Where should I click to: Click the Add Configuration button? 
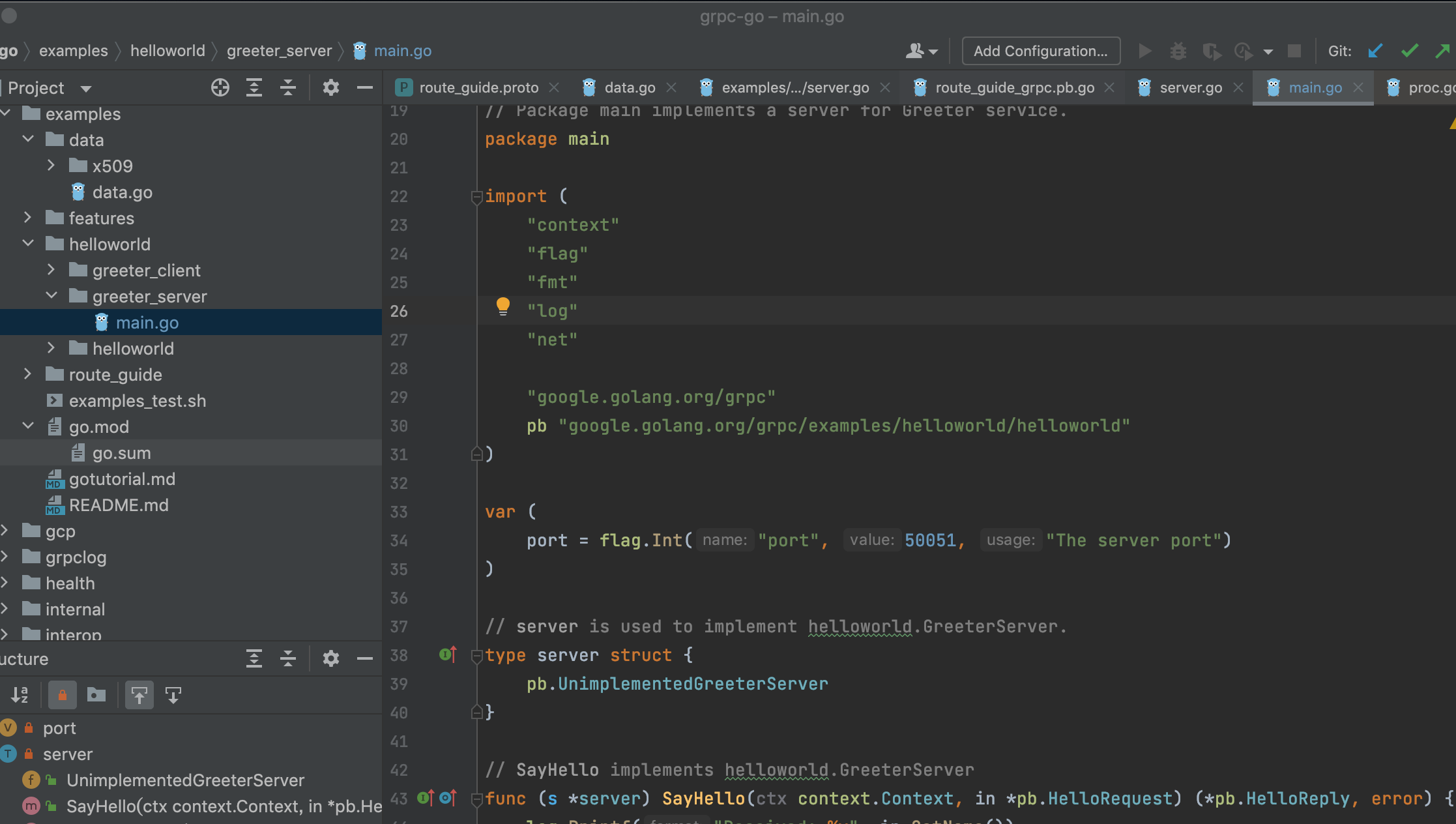coord(1041,51)
